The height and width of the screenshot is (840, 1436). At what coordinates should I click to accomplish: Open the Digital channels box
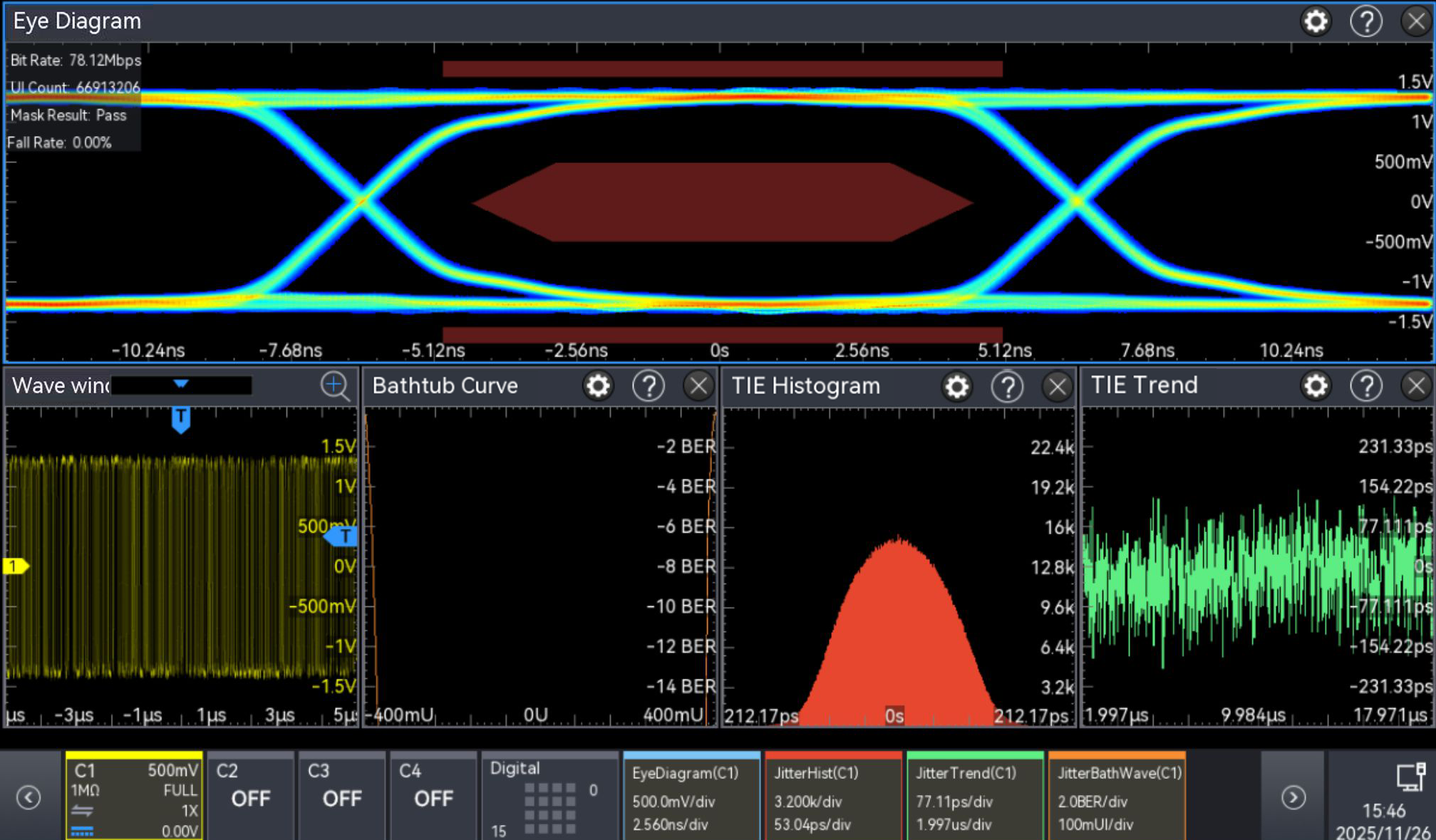[549, 796]
